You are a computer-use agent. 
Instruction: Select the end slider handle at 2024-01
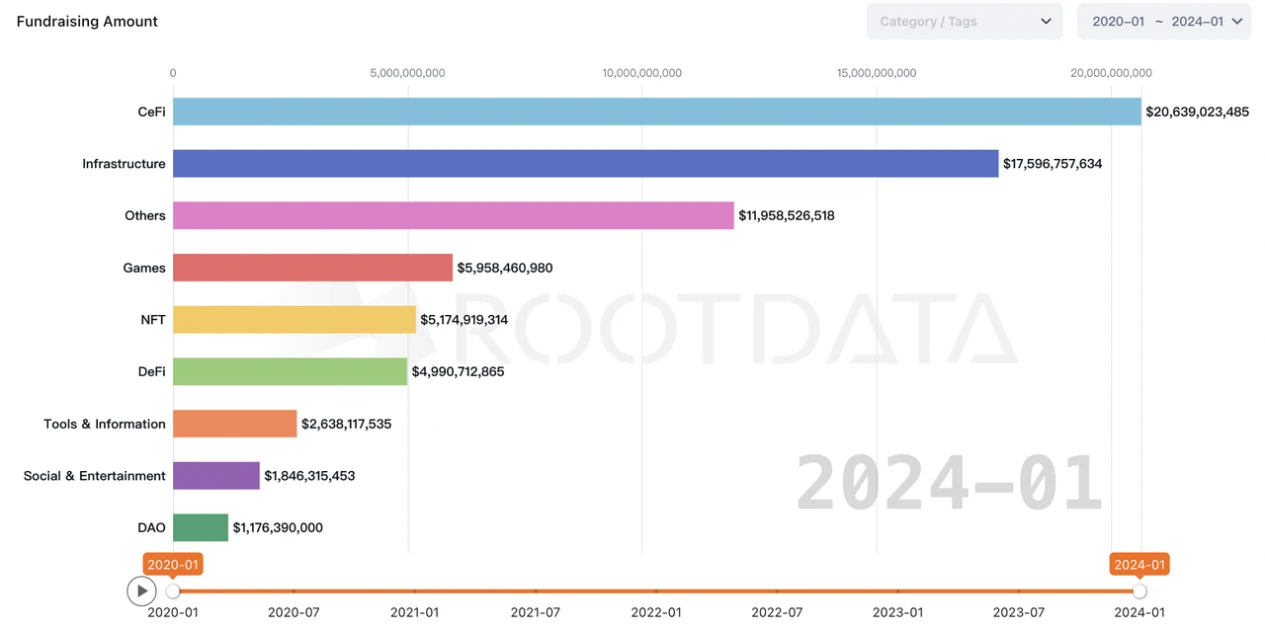point(1140,591)
